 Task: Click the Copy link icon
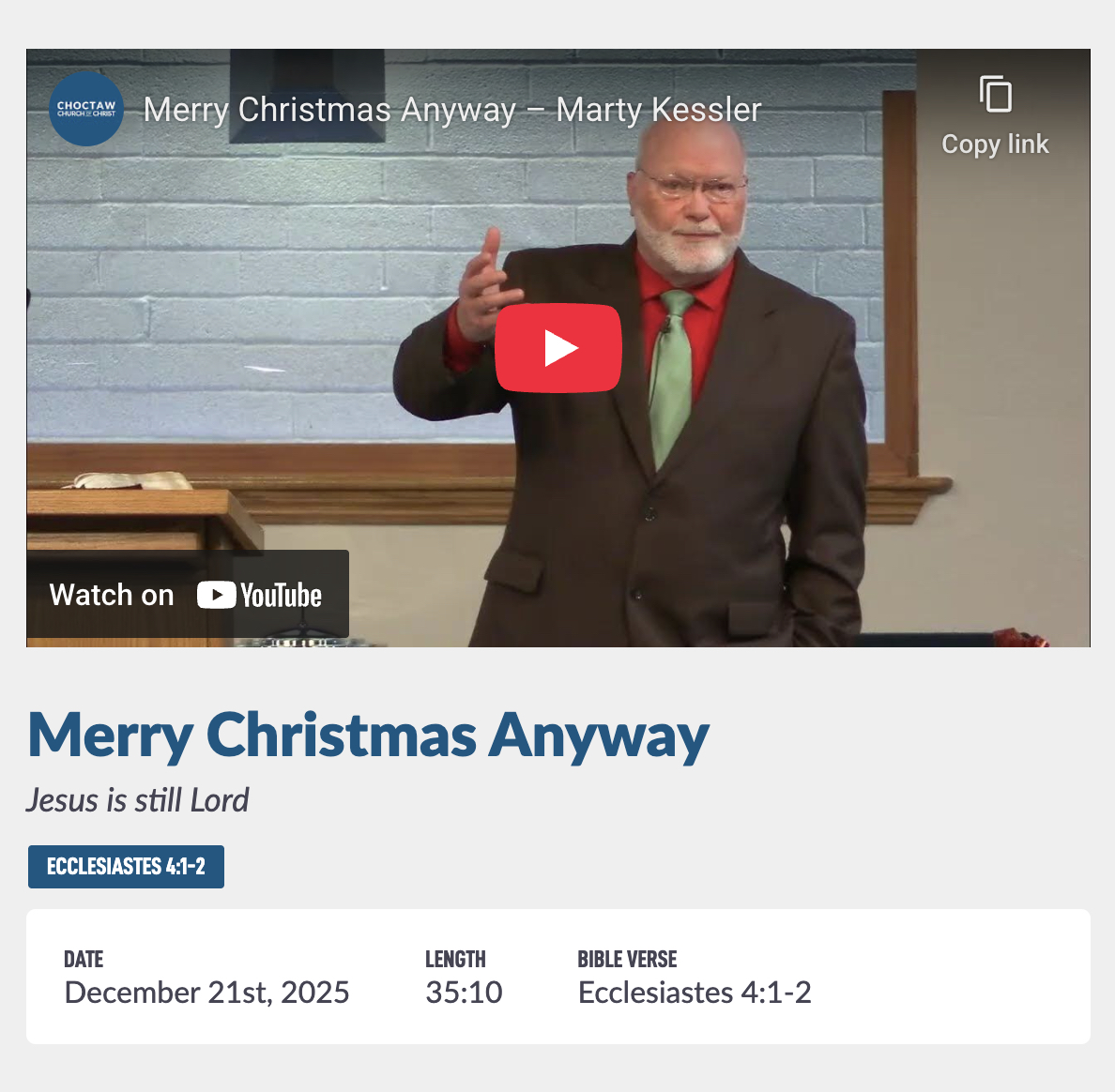click(x=996, y=93)
